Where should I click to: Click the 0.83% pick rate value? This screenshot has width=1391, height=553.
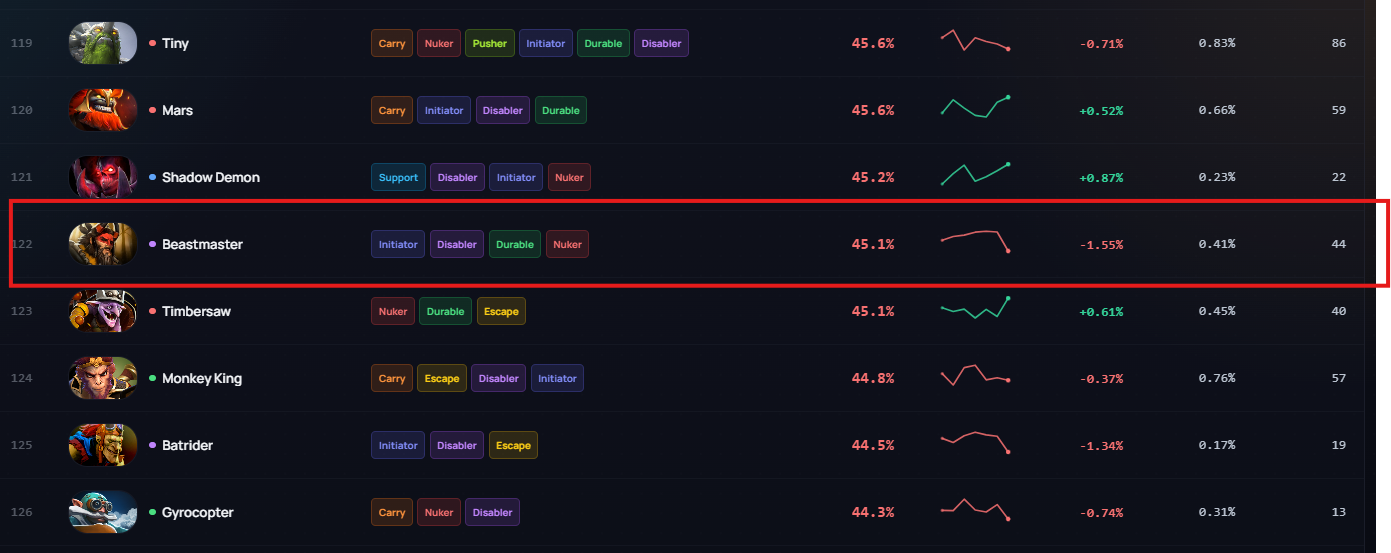1217,43
